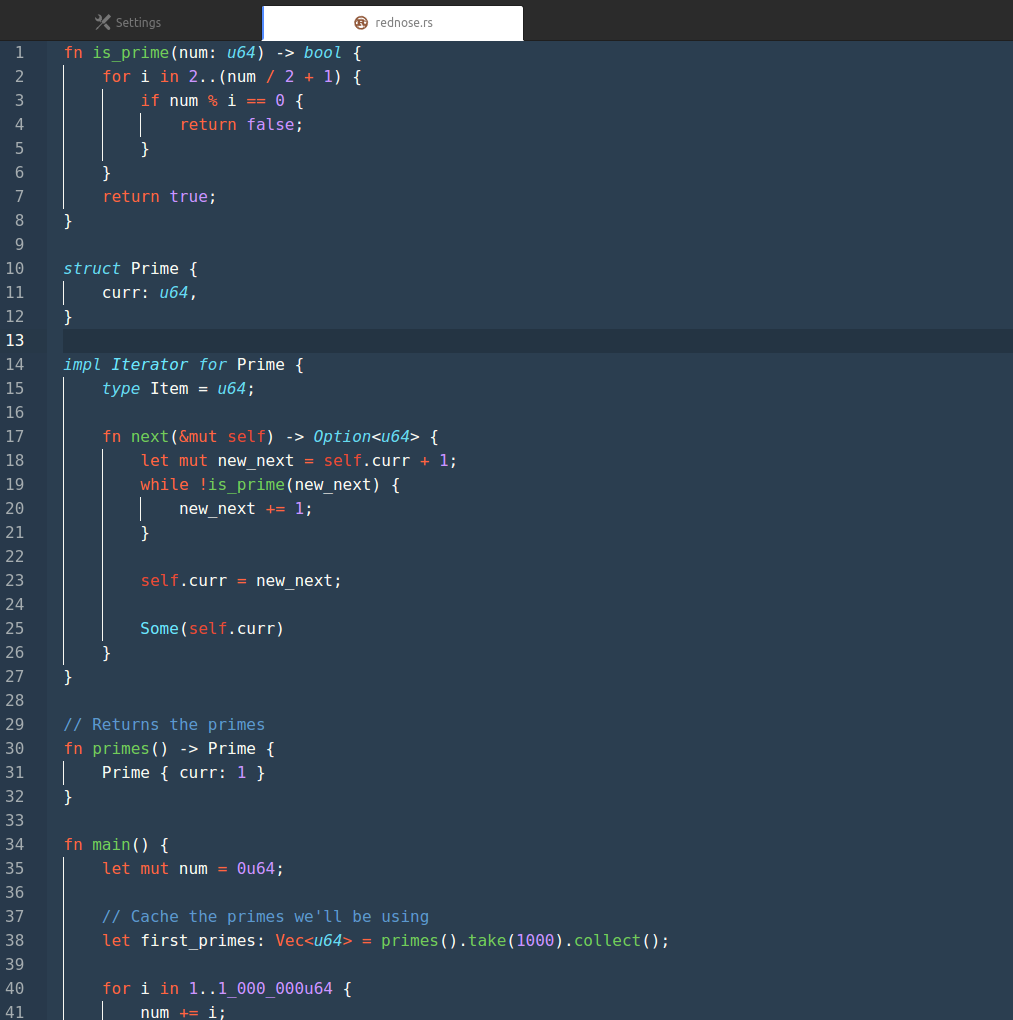Click 'first_primes' variable on line 38
This screenshot has width=1013, height=1020.
click(198, 941)
